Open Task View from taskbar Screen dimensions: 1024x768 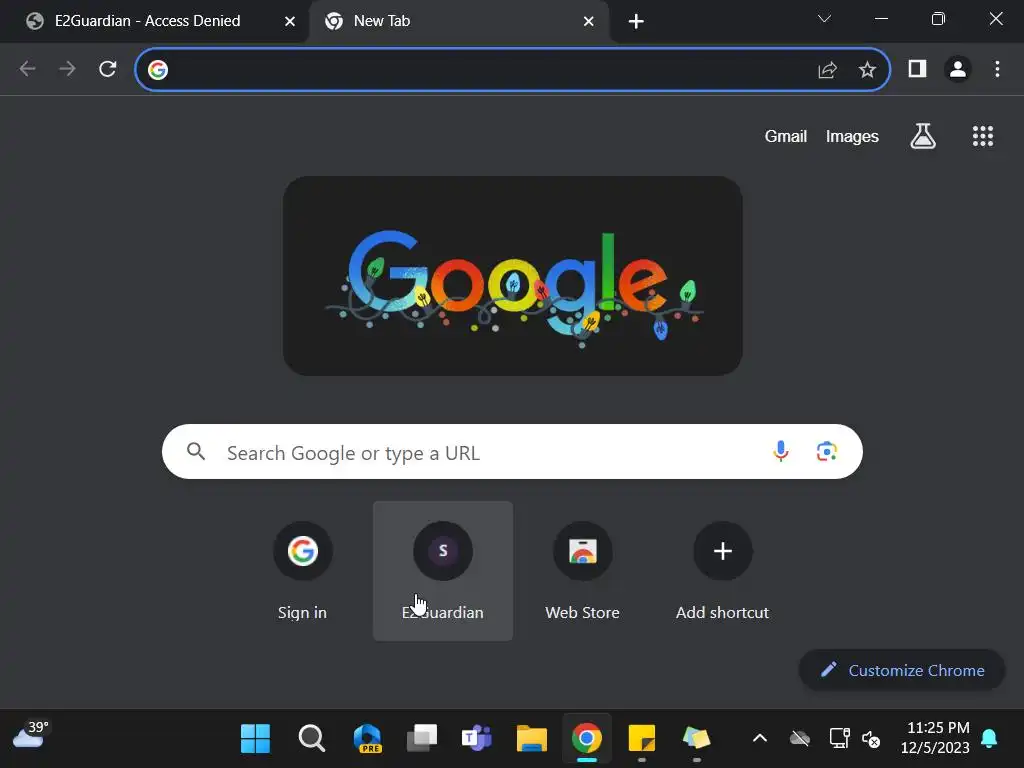coord(422,739)
